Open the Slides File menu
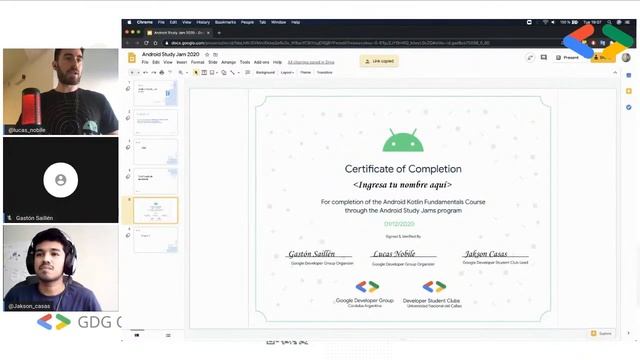The image size is (640, 360). pyautogui.click(x=145, y=62)
